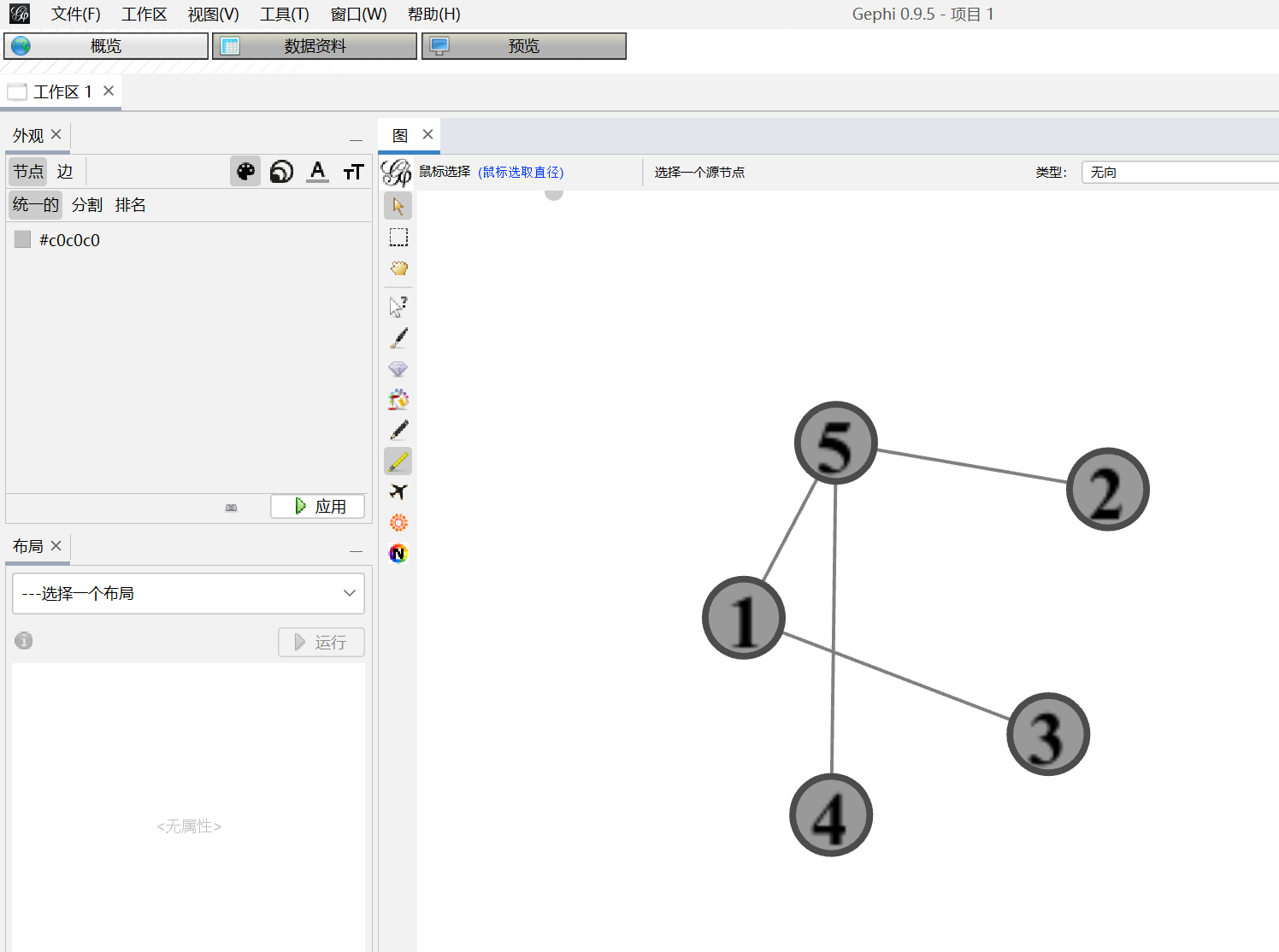Open the 工具(T) menu
The width and height of the screenshot is (1279, 952).
pos(285,15)
